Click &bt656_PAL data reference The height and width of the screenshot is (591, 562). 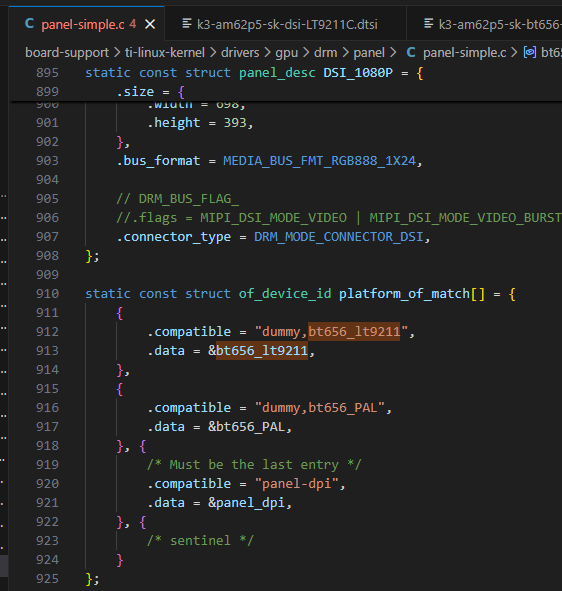pos(247,427)
